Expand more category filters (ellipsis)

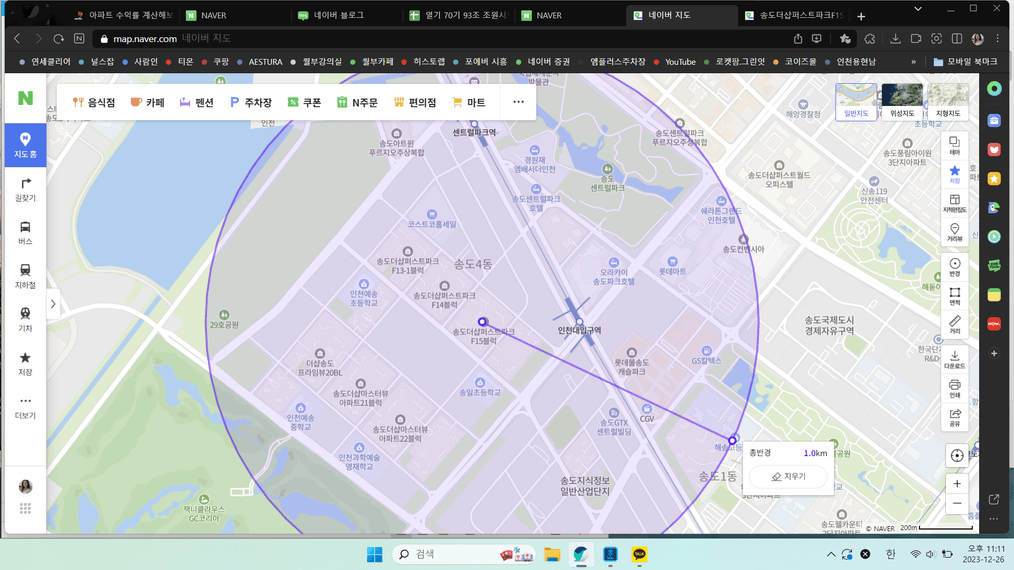coord(519,102)
